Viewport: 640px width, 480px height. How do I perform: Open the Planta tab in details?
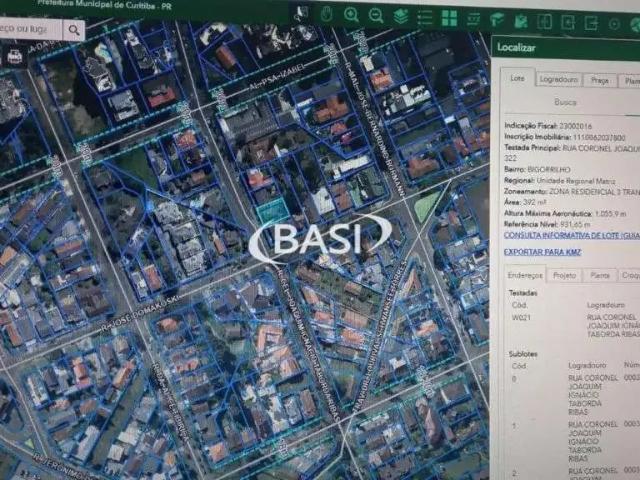point(600,276)
